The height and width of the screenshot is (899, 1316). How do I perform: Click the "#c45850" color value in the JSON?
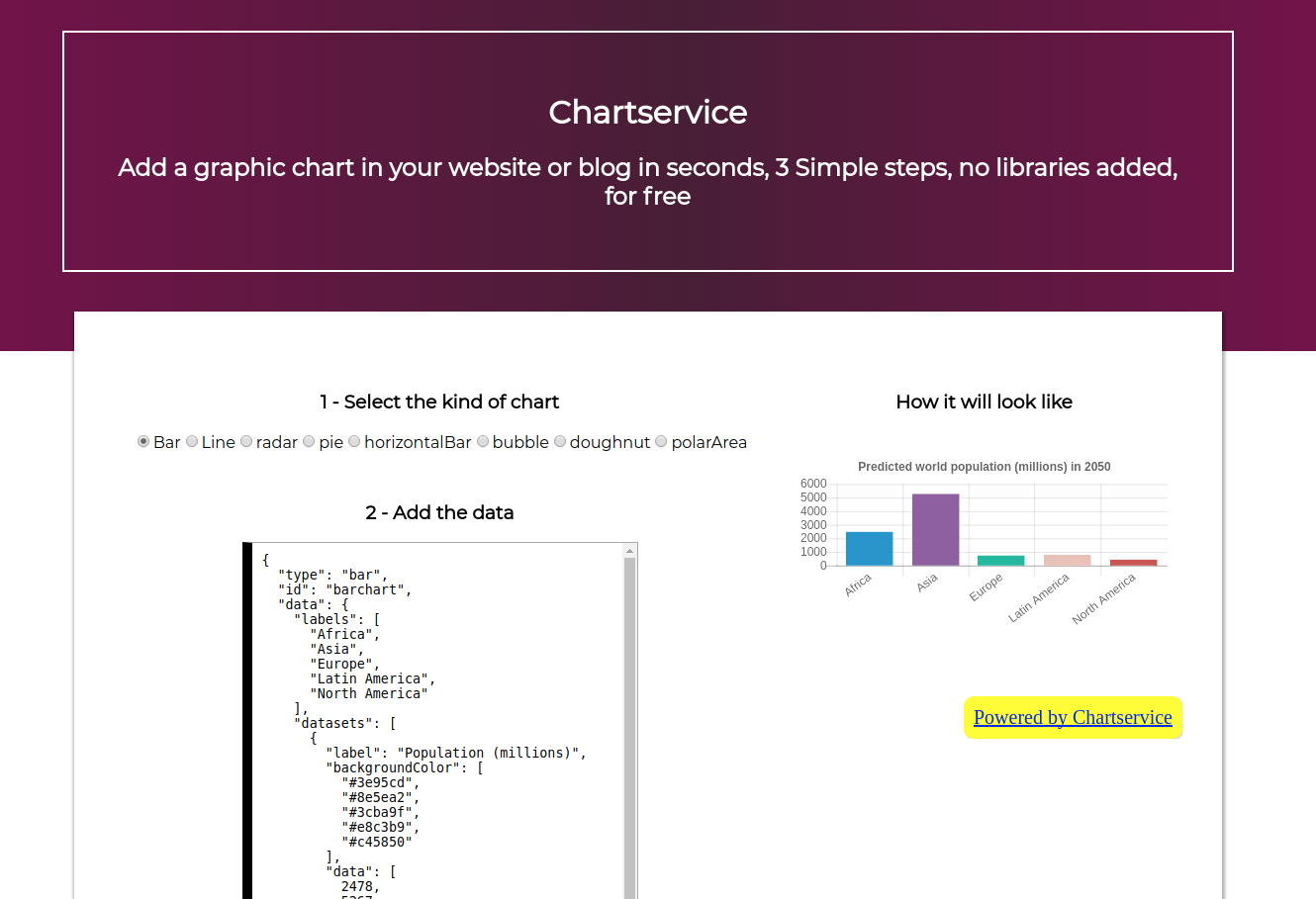tap(376, 842)
